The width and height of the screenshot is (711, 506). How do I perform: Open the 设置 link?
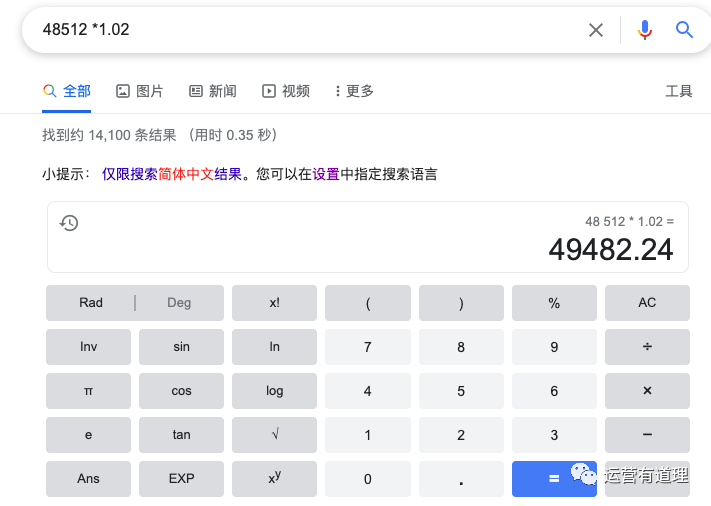pos(326,174)
